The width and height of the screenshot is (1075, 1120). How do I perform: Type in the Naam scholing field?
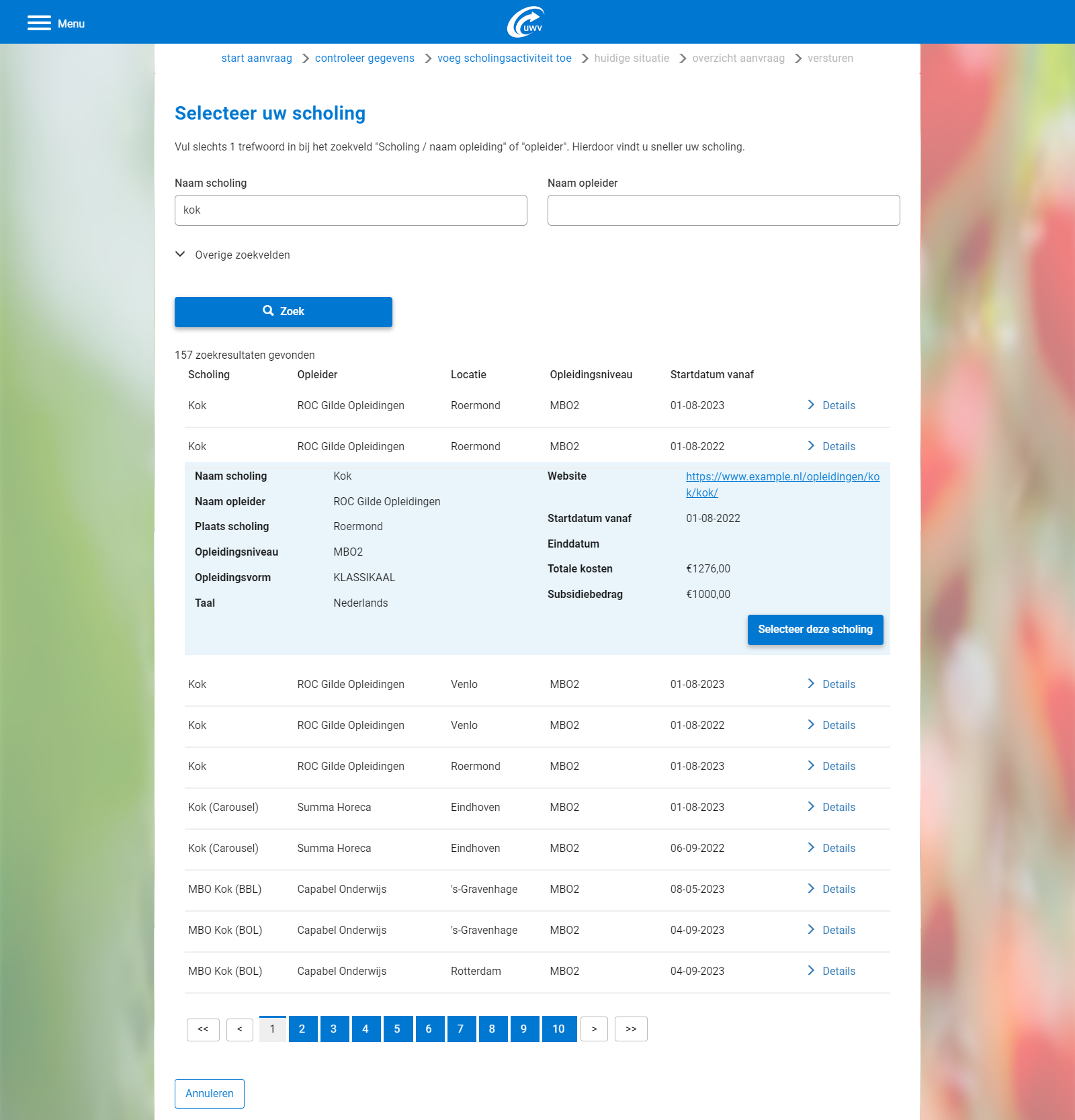(x=350, y=210)
